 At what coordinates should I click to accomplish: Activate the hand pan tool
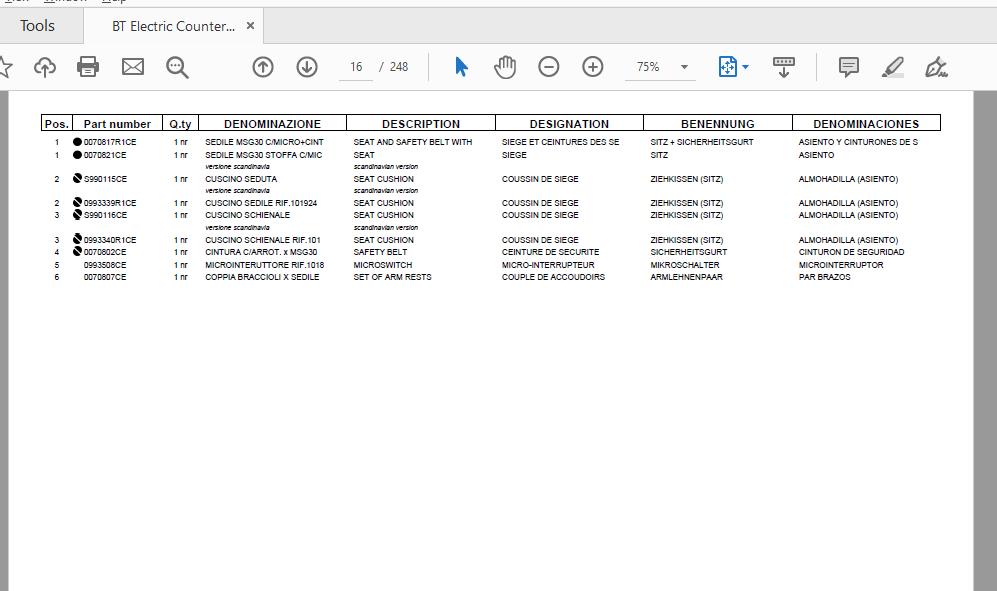point(505,67)
